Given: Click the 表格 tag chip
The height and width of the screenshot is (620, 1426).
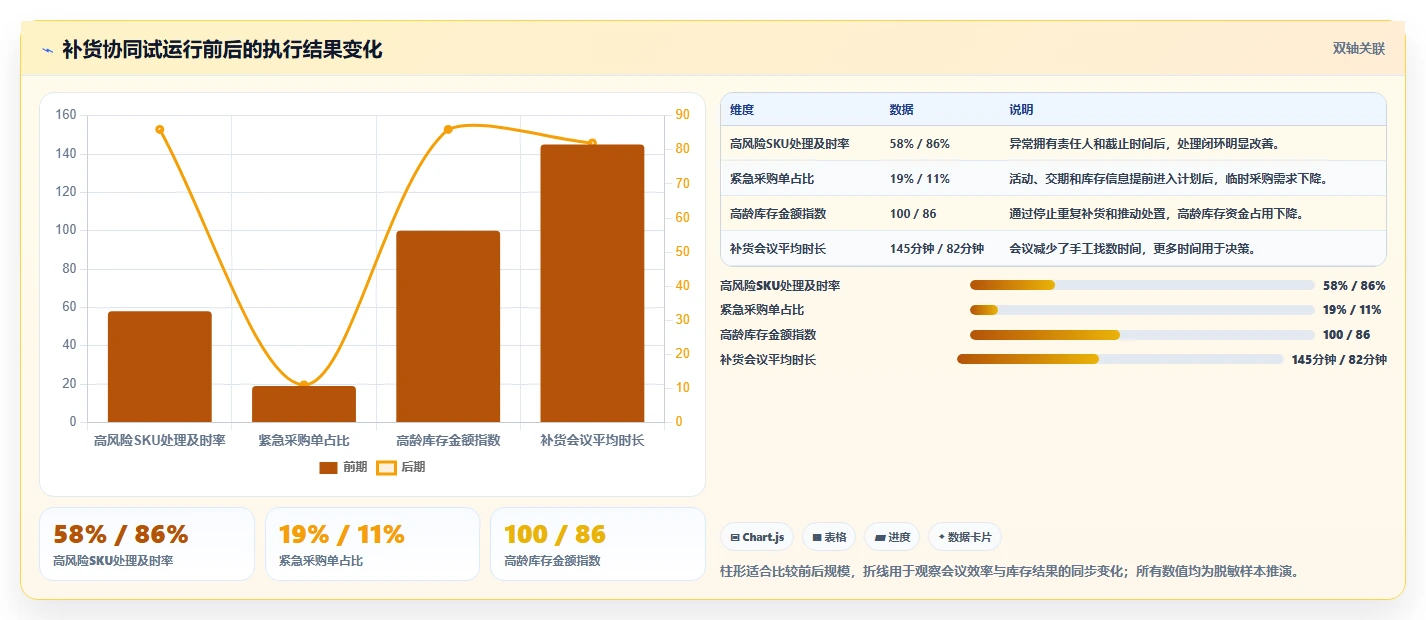Looking at the screenshot, I should [x=830, y=537].
